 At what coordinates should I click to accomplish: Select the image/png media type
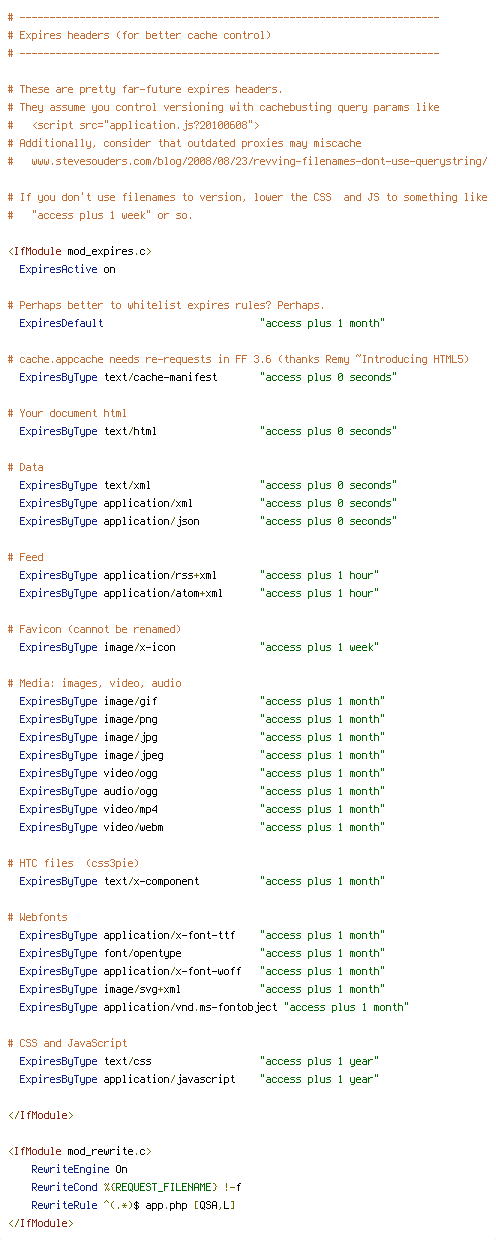click(x=131, y=719)
